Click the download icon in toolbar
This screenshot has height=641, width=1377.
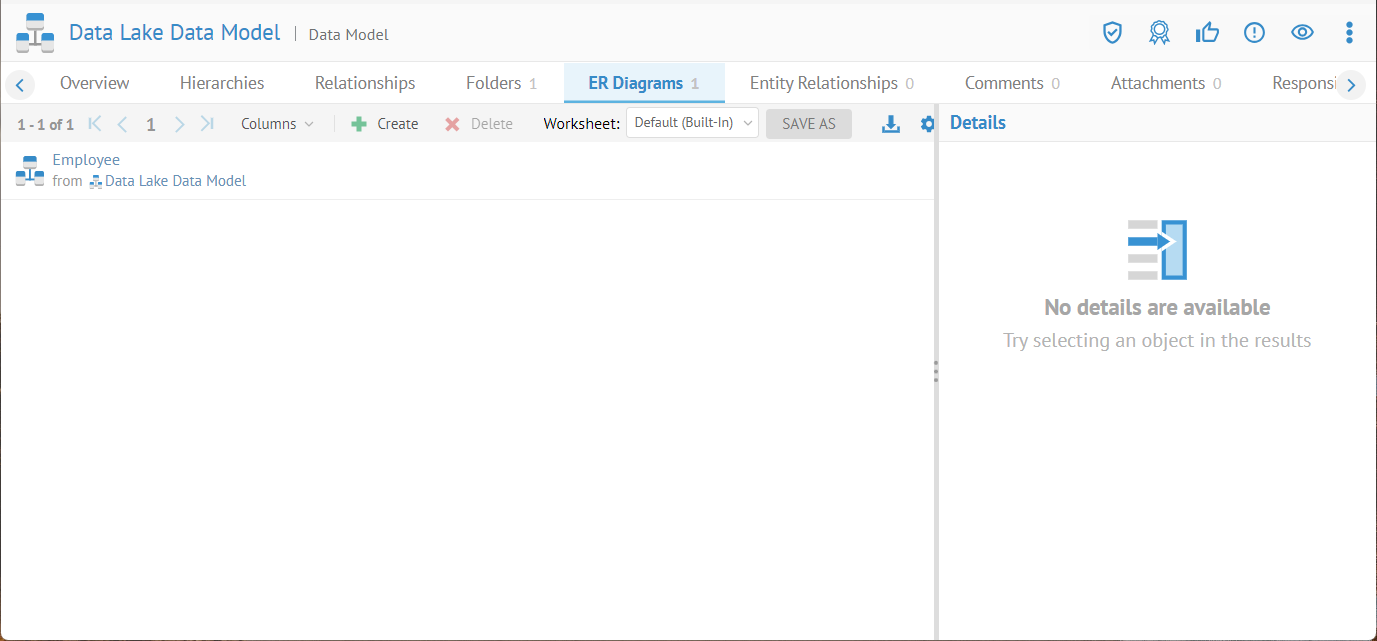891,124
